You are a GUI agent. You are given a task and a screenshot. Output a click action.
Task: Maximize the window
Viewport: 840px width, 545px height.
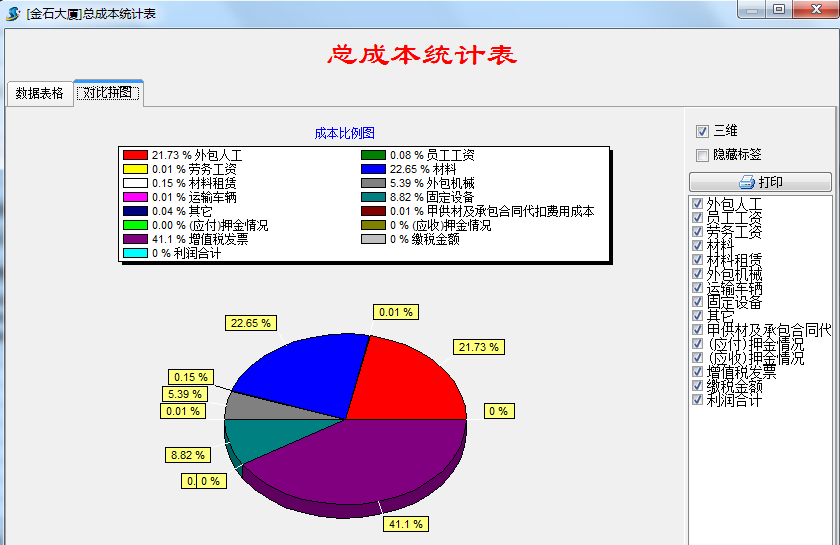point(778,9)
